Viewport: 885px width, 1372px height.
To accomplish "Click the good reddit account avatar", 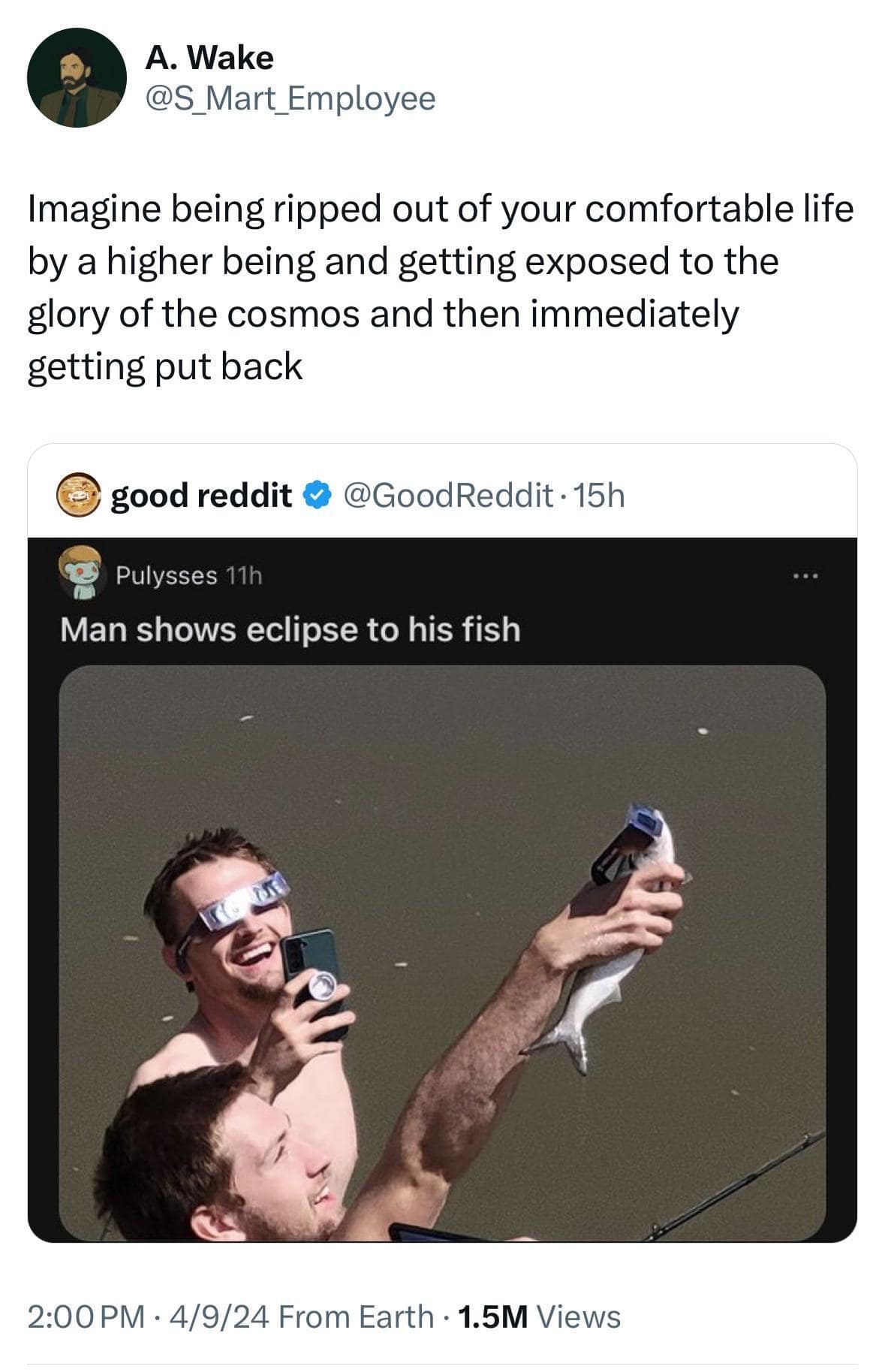I will pos(76,497).
